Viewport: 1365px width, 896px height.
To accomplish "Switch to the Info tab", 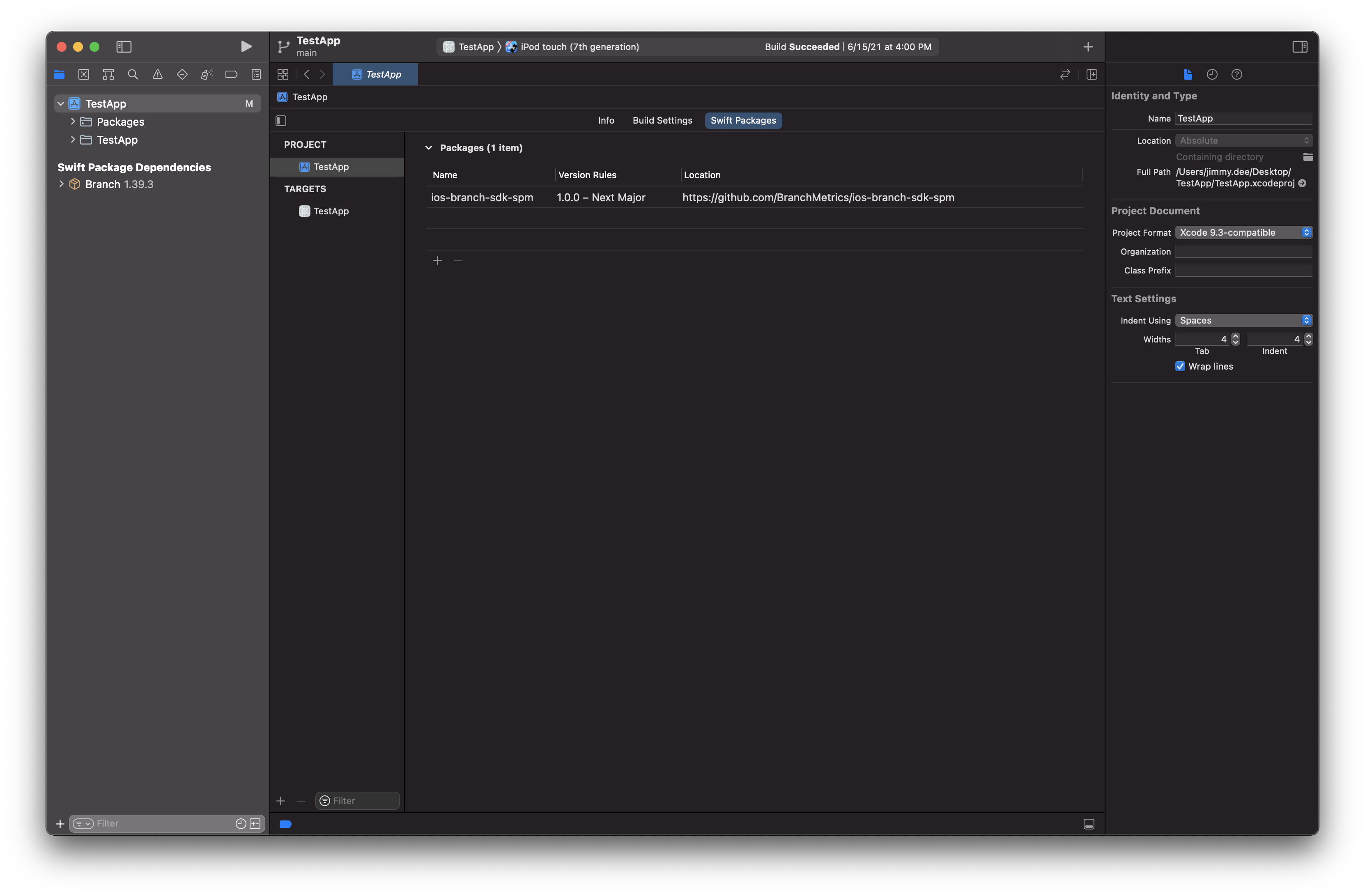I will pos(606,120).
